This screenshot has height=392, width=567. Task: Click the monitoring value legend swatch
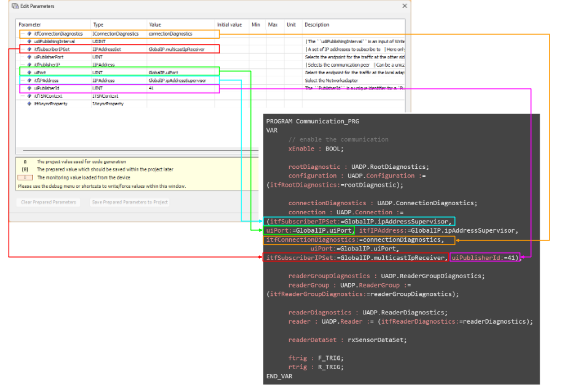[25, 178]
